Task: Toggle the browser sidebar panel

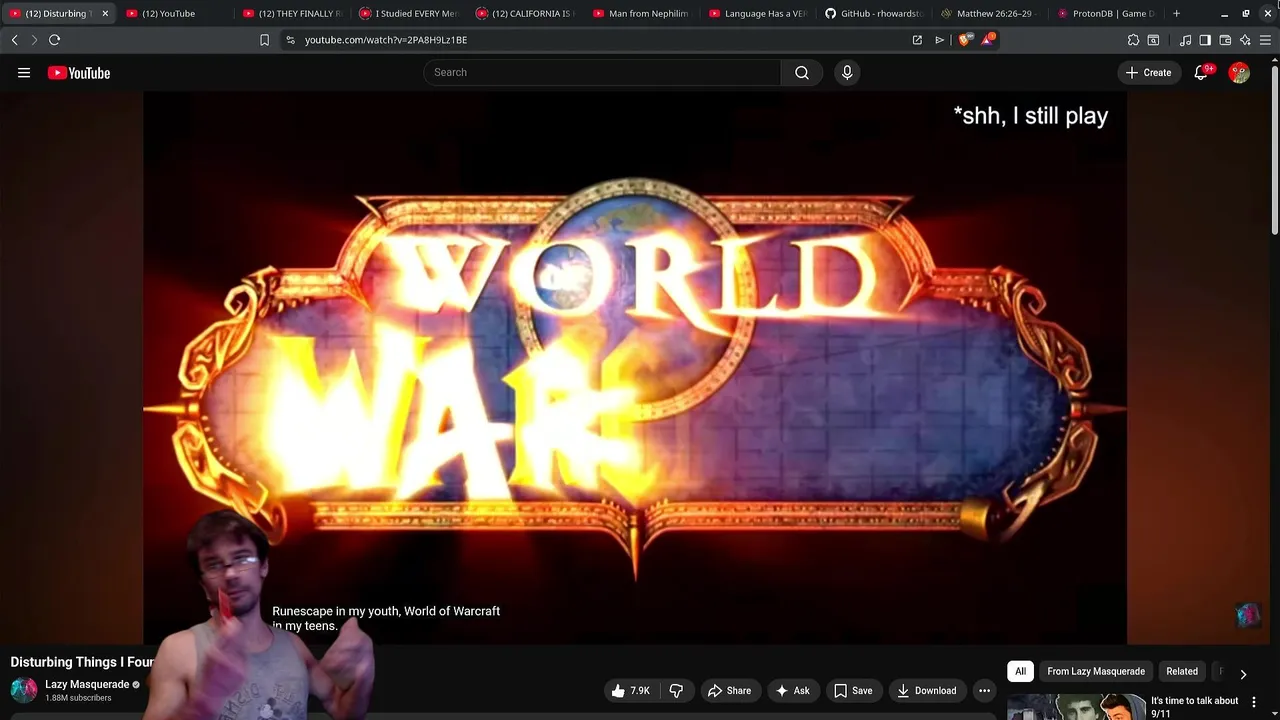Action: click(x=1205, y=40)
